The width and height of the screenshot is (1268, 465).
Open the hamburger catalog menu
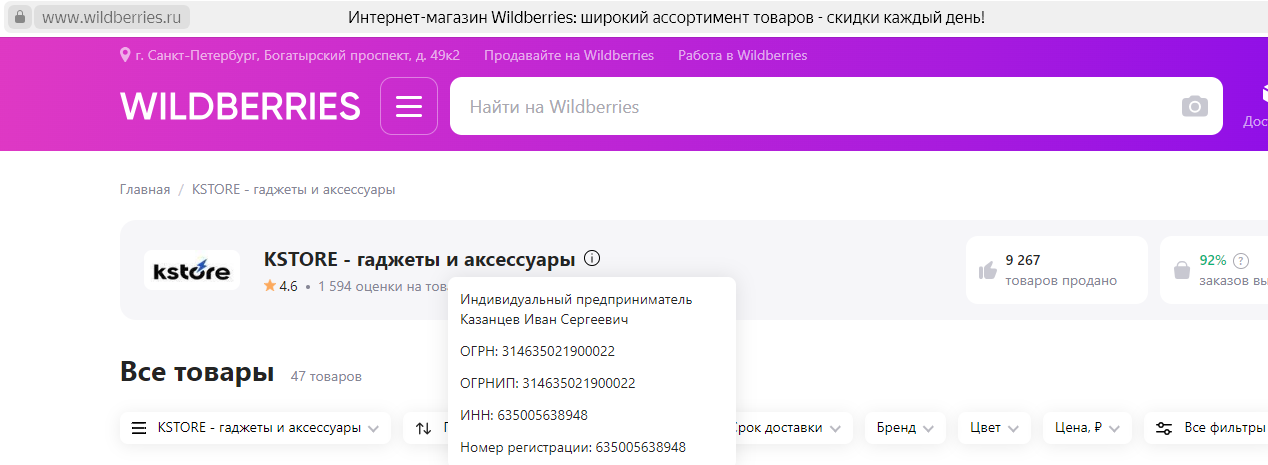click(409, 106)
